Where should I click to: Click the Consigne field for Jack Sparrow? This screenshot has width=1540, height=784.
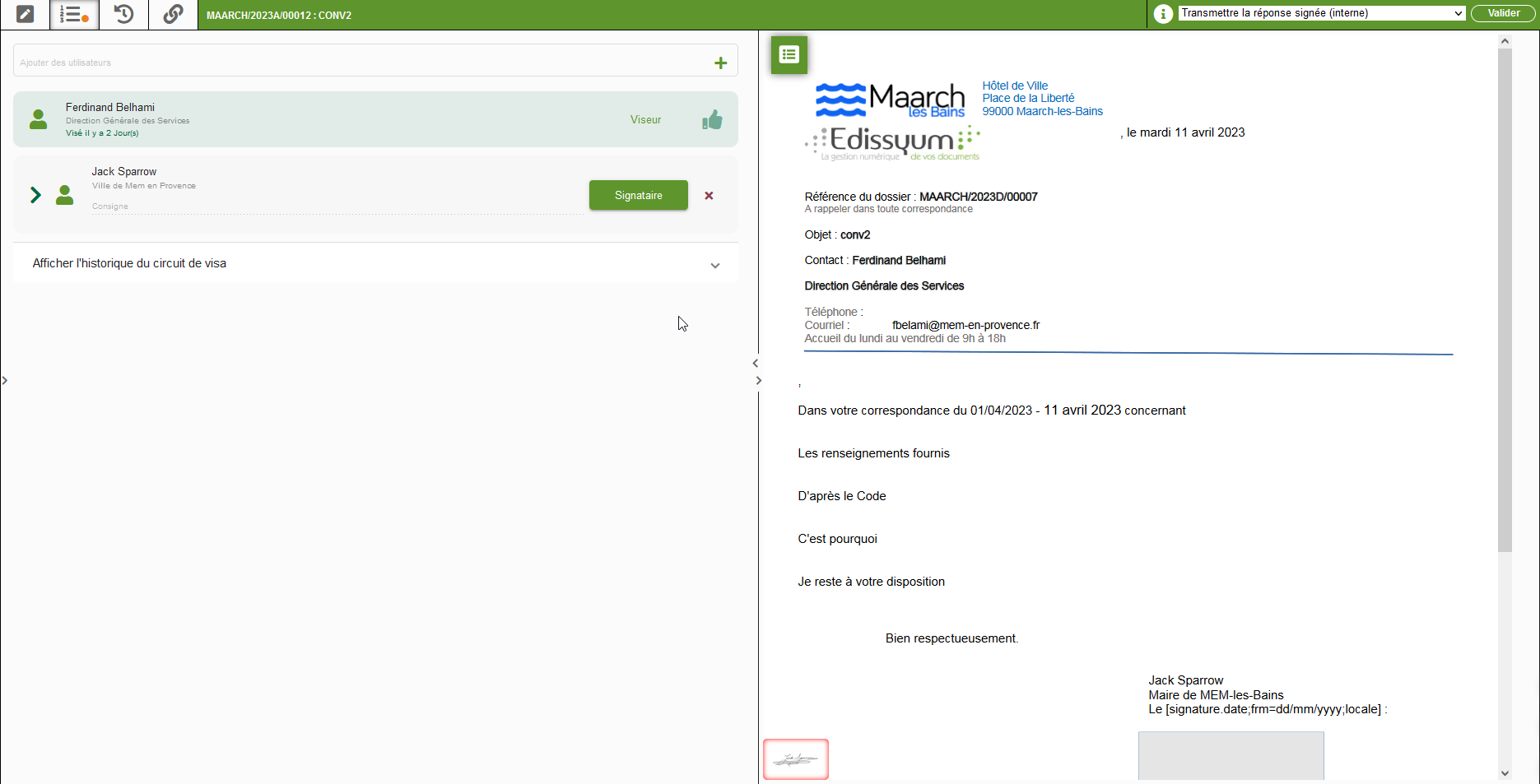[337, 206]
